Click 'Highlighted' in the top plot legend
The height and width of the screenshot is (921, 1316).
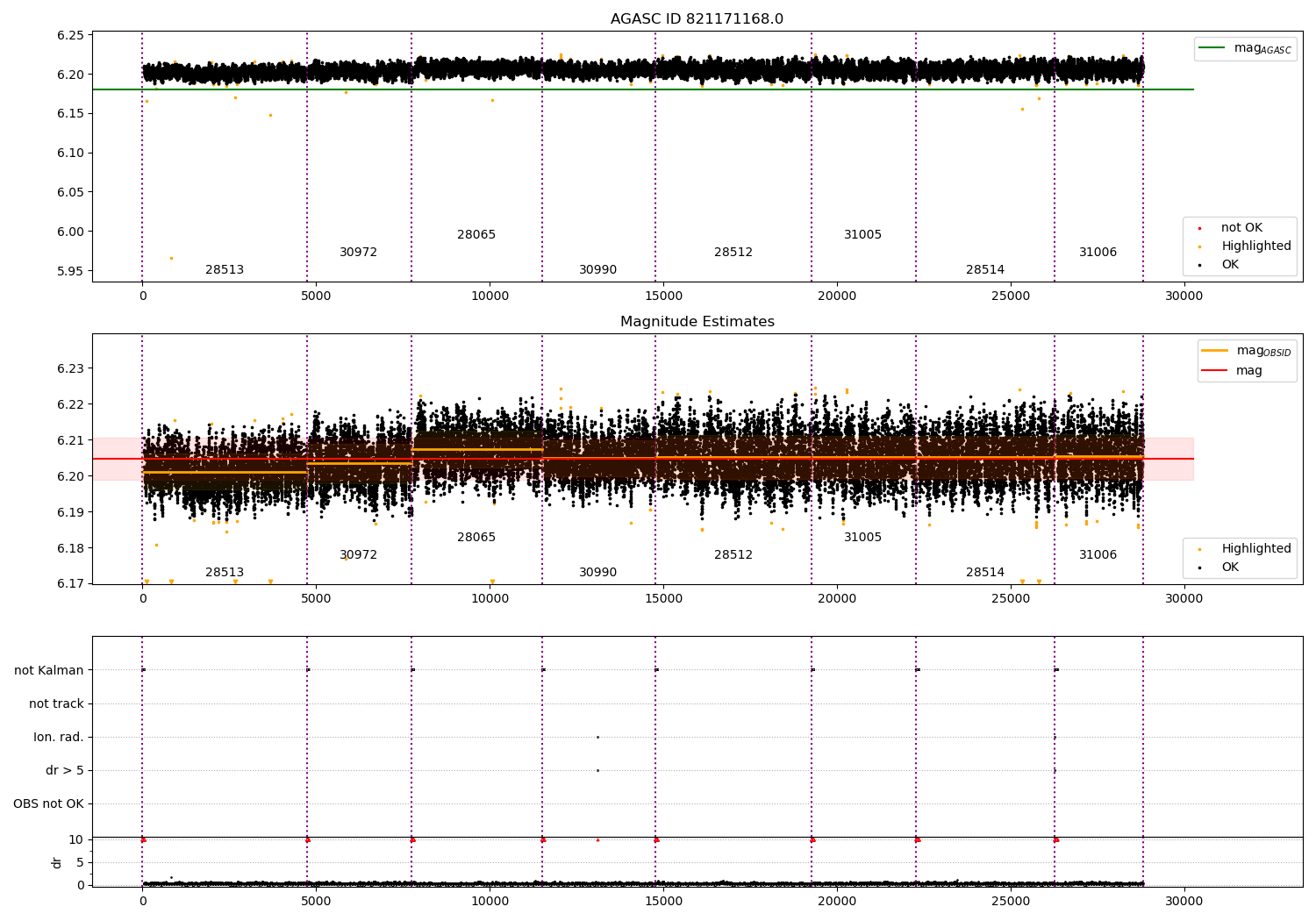coord(1245,246)
